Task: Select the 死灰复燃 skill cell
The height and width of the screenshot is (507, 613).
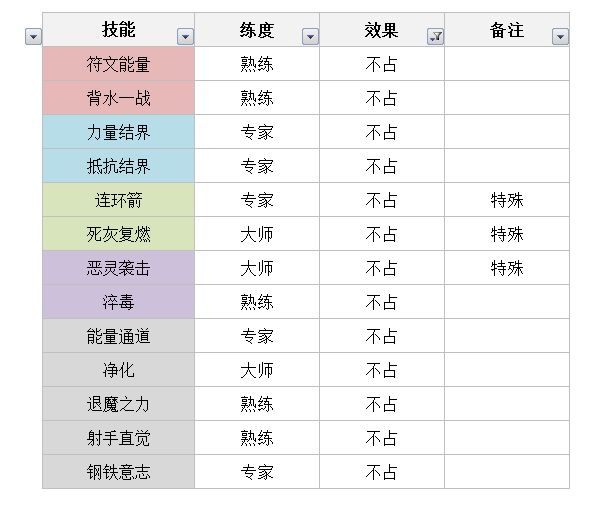Action: pos(118,235)
